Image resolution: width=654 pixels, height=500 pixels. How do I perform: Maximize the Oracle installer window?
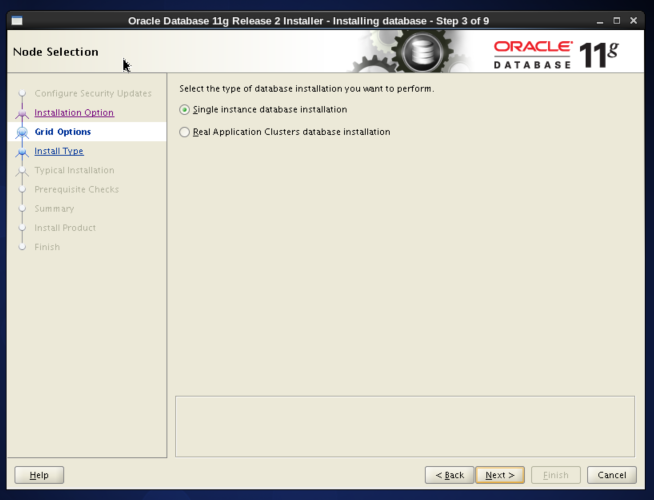[x=616, y=21]
